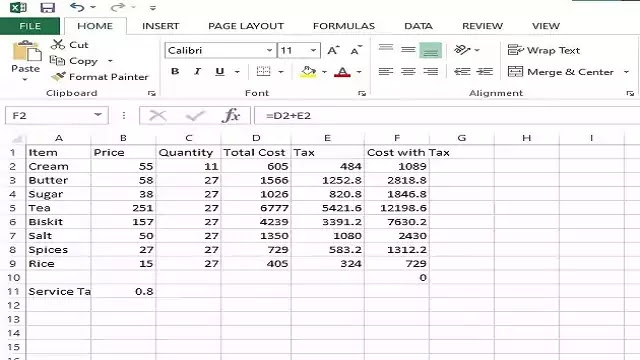The height and width of the screenshot is (360, 640).
Task: Toggle Underline formatting
Action: (x=220, y=71)
